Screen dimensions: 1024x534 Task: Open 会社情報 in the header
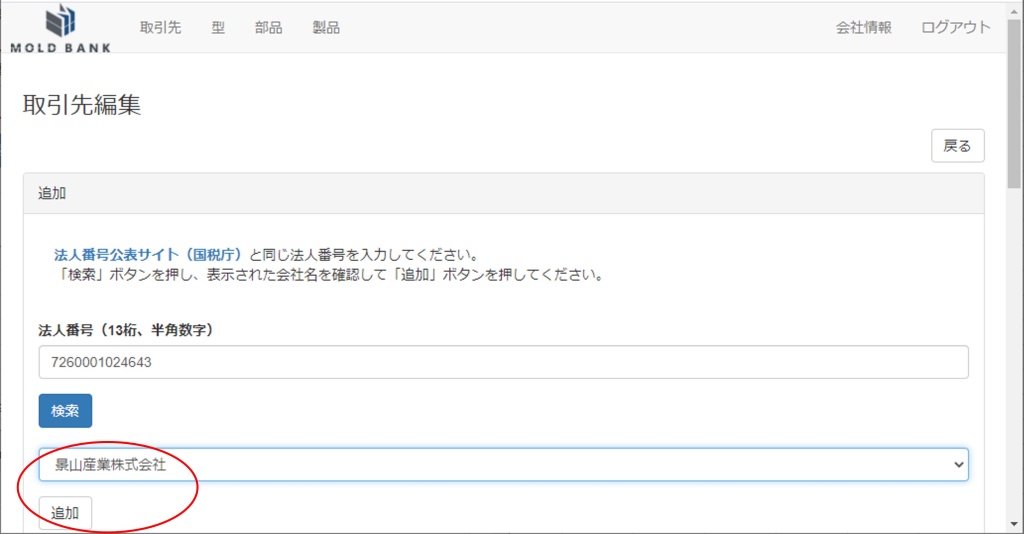click(x=863, y=28)
